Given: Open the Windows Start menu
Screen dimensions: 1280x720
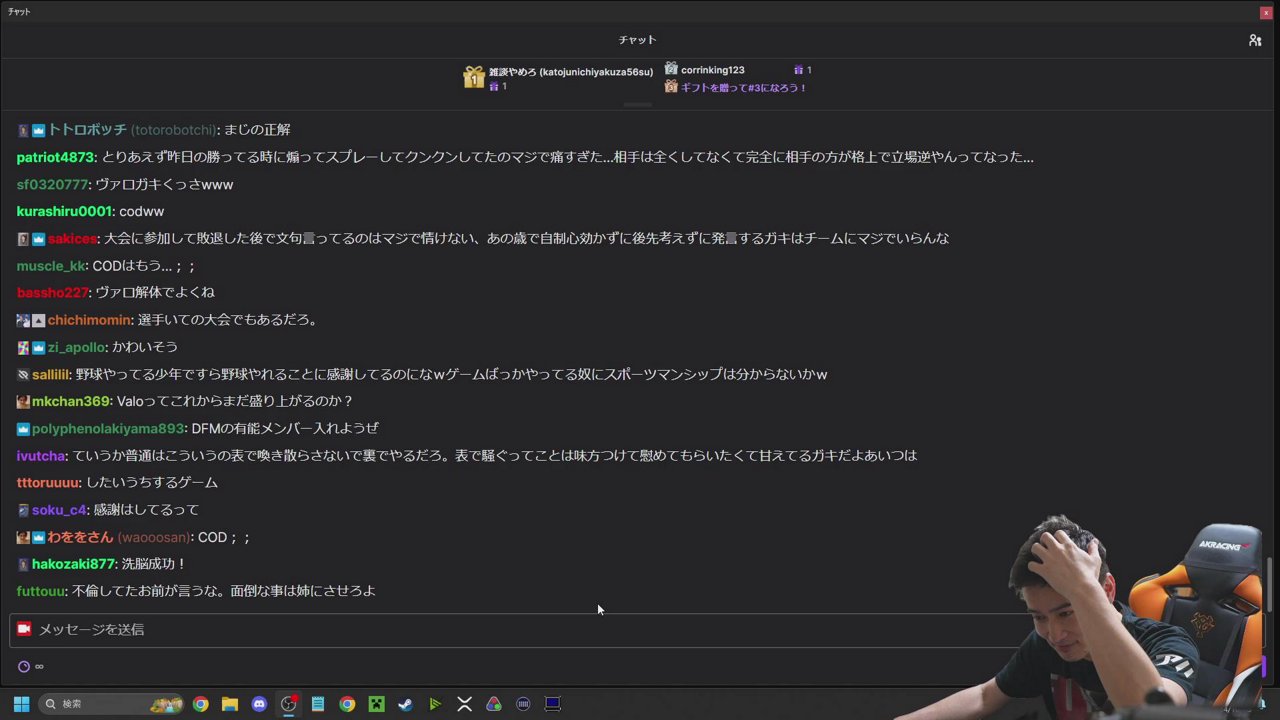Looking at the screenshot, I should point(21,704).
